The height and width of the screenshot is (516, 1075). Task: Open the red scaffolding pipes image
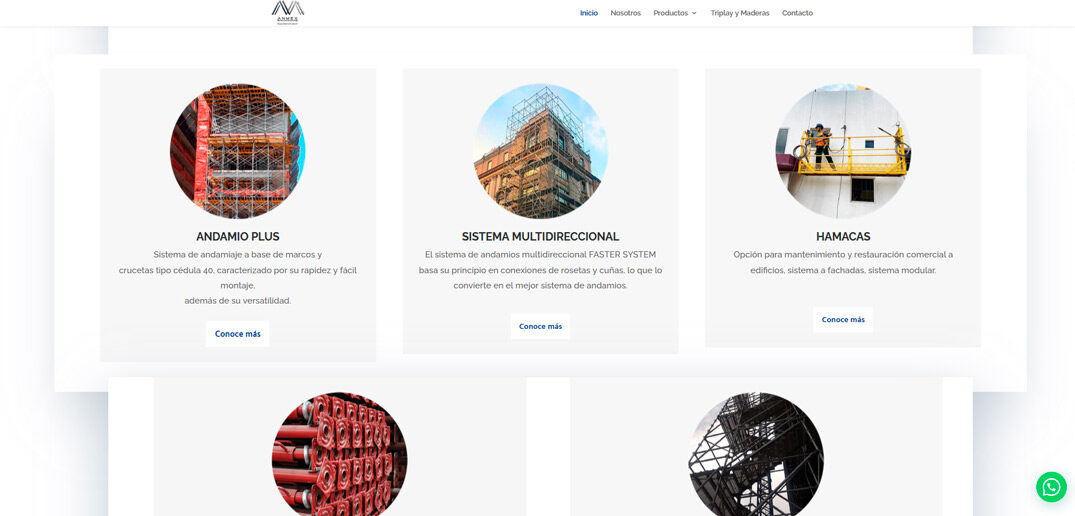(x=339, y=455)
